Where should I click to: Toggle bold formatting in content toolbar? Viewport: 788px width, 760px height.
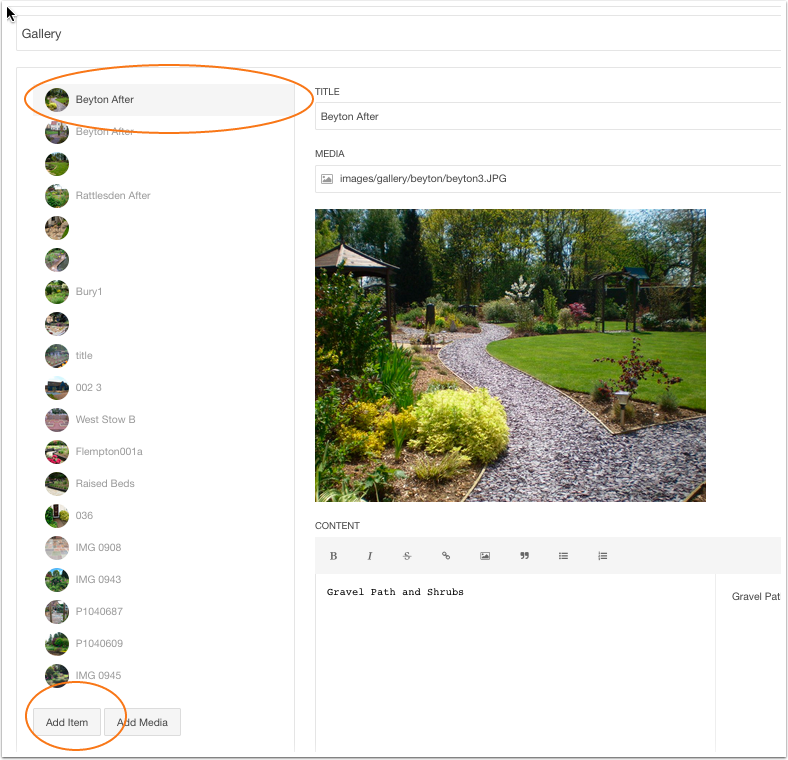pos(333,555)
